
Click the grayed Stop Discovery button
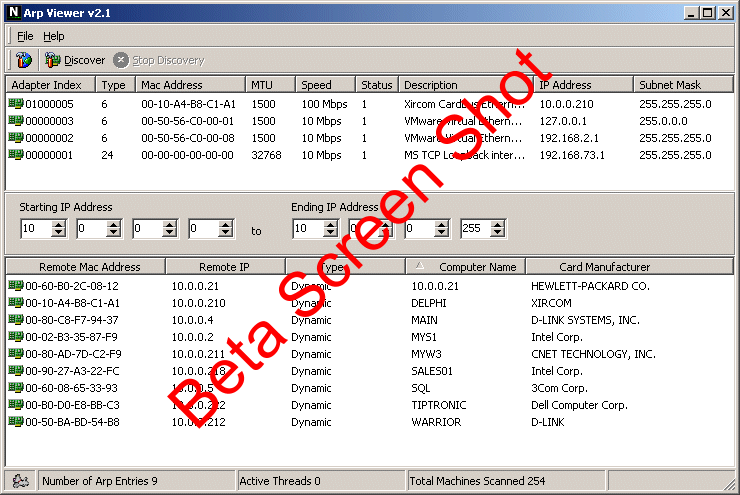pos(159,60)
